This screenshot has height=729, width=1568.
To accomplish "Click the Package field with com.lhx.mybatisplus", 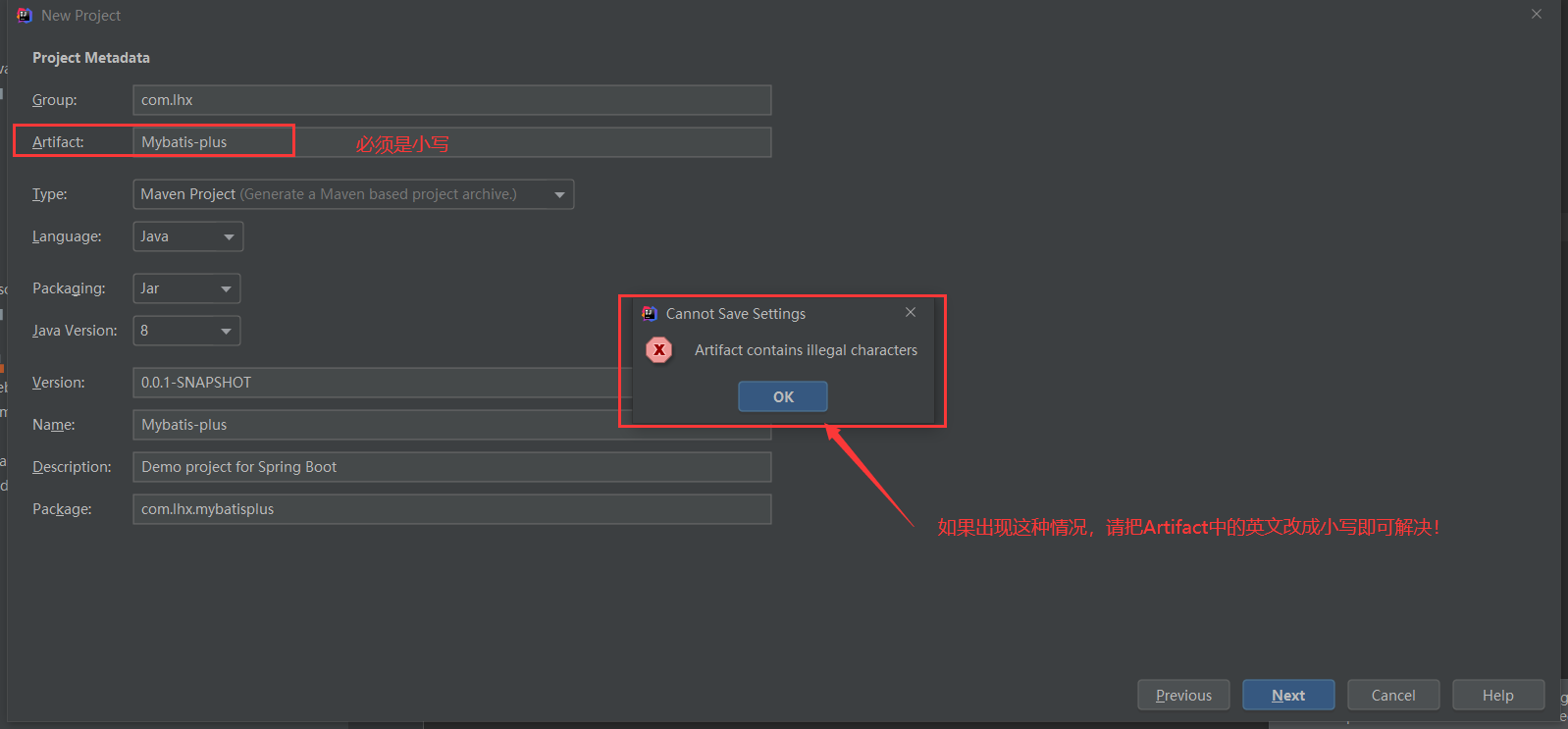I will pyautogui.click(x=452, y=509).
